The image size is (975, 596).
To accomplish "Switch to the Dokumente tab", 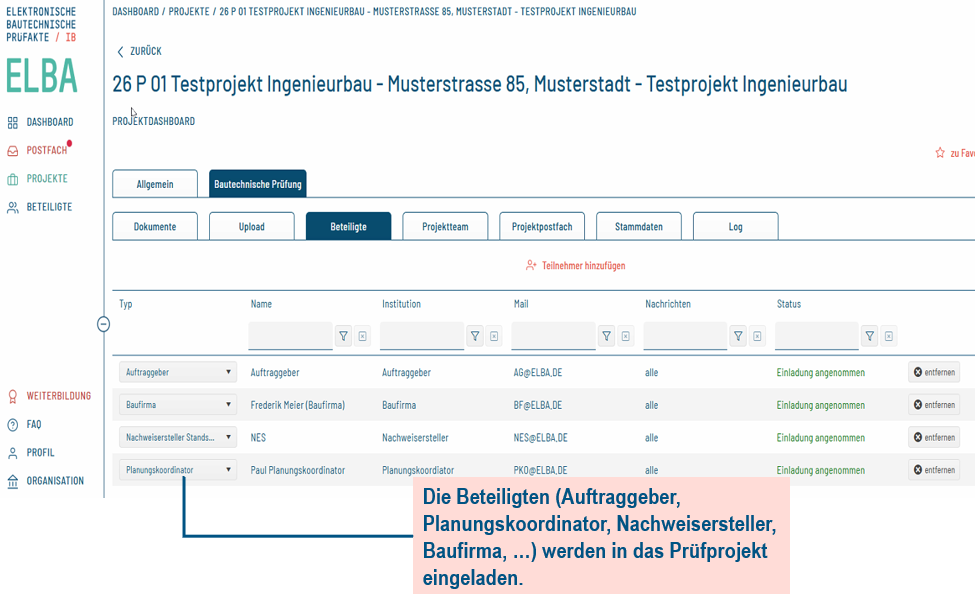I will click(x=155, y=227).
